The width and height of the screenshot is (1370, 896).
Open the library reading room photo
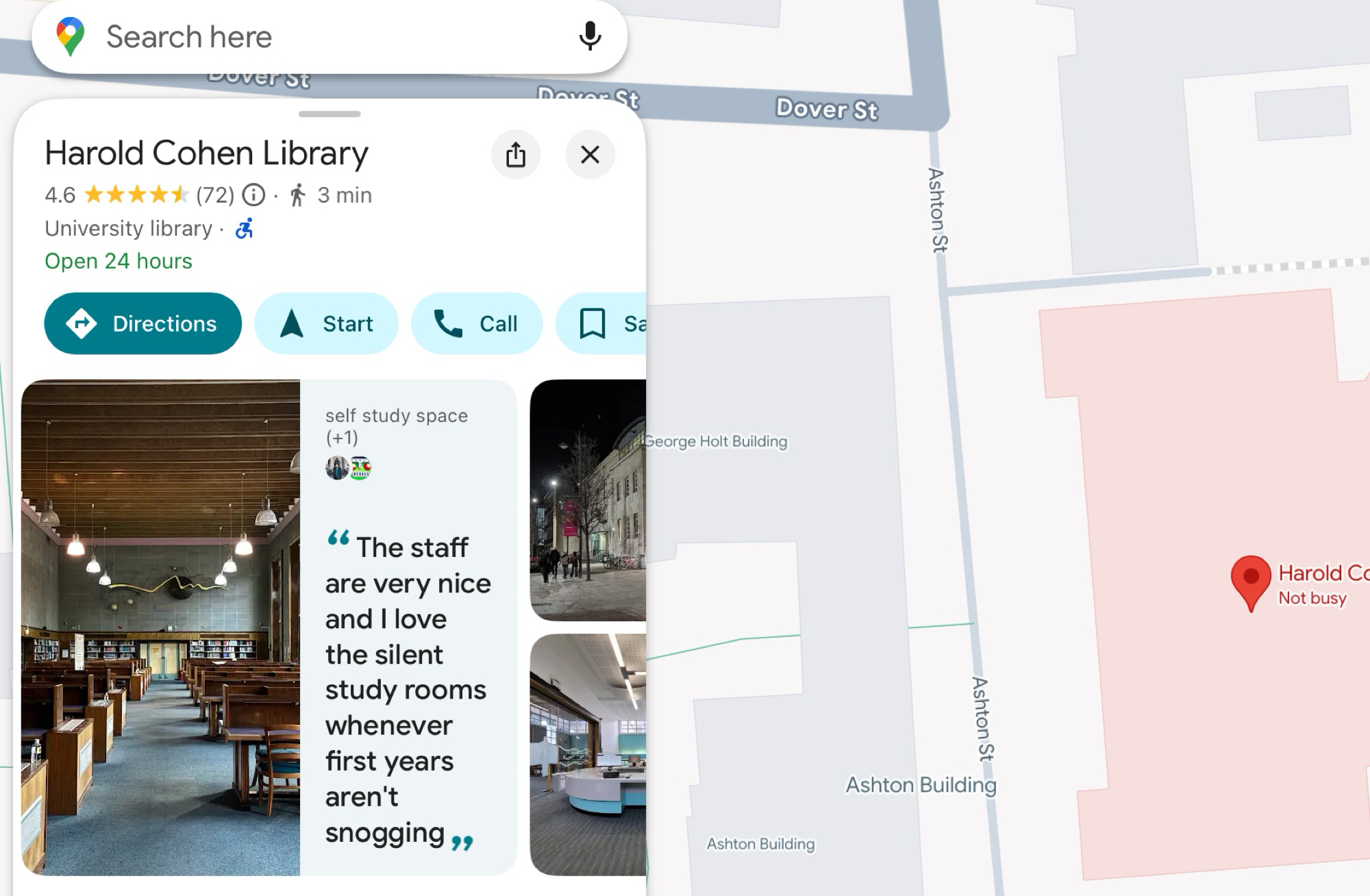(161, 627)
